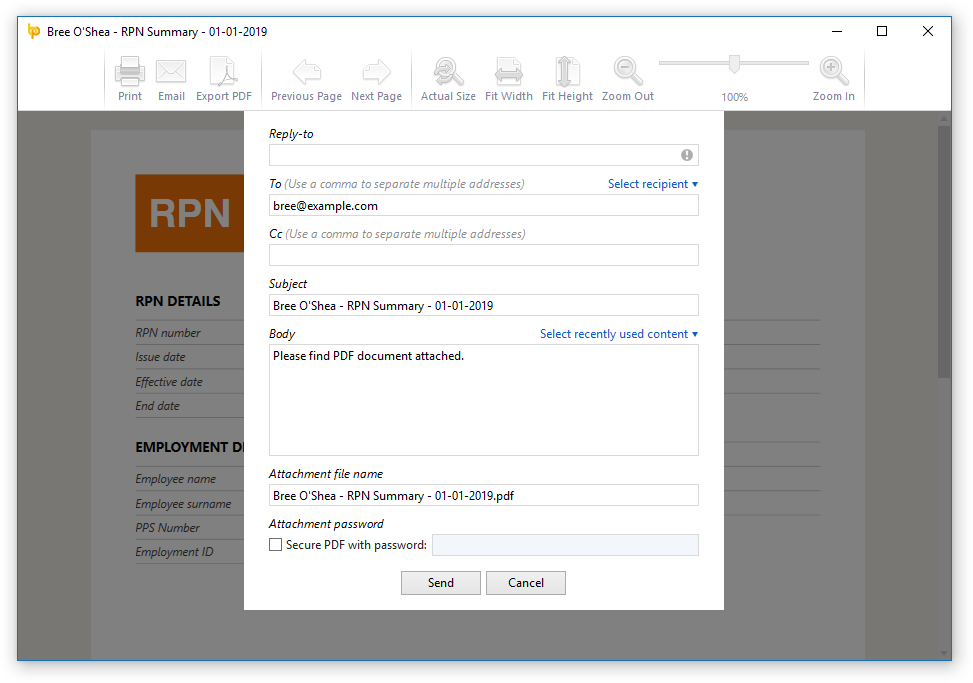The image size is (973, 683).
Task: Go to Previous Page arrow
Action: pyautogui.click(x=307, y=72)
